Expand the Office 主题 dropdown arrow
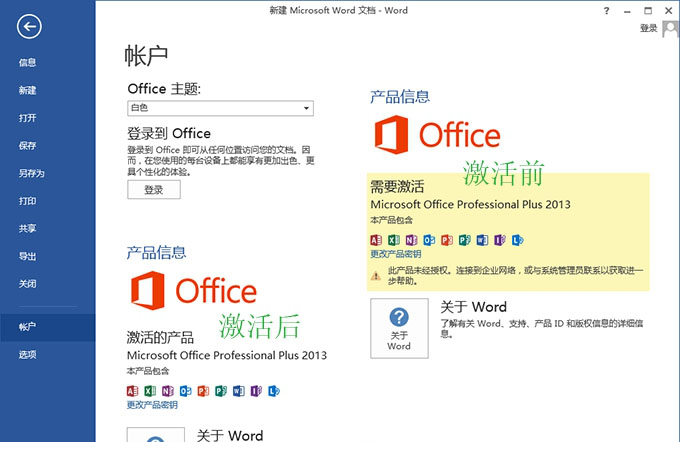This screenshot has height=459, width=680. 306,108
